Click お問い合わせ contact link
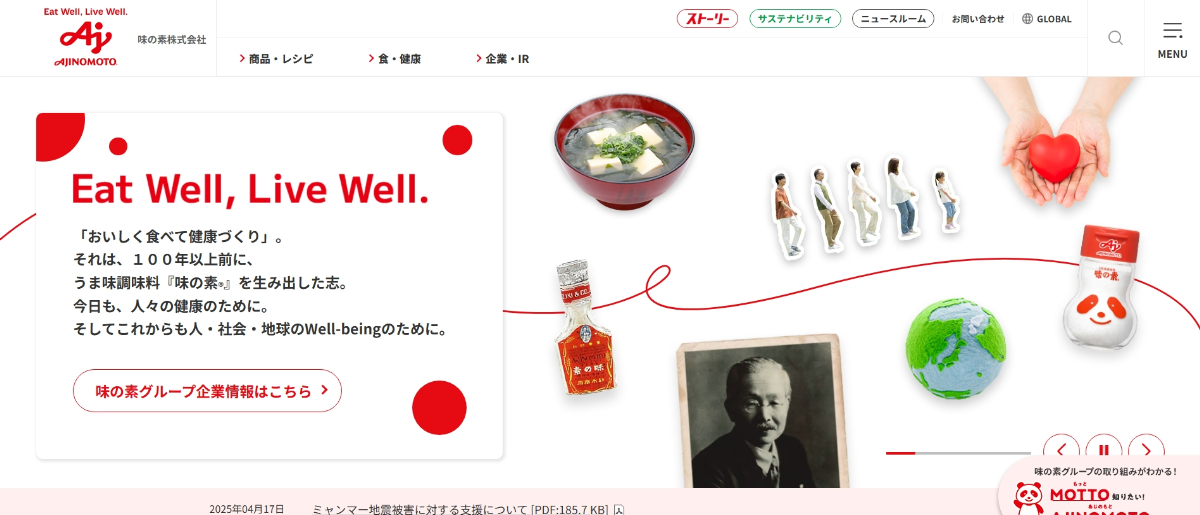Screen dimensions: 1200x515 tap(978, 19)
